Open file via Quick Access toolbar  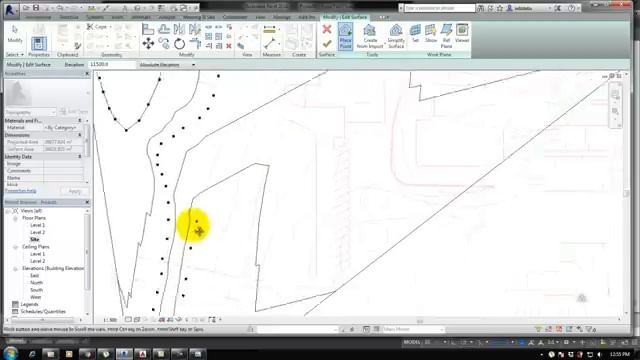pyautogui.click(x=26, y=8)
